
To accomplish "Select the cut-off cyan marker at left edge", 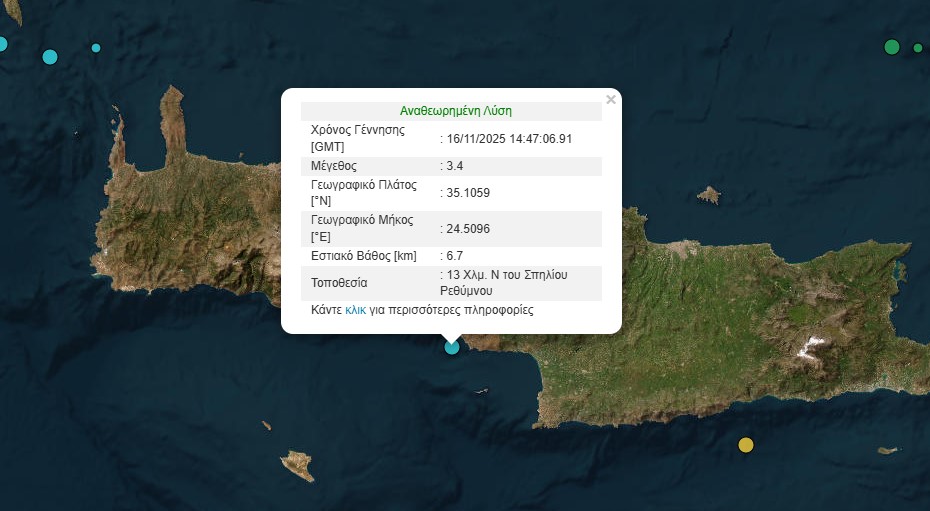I will [x=3, y=44].
